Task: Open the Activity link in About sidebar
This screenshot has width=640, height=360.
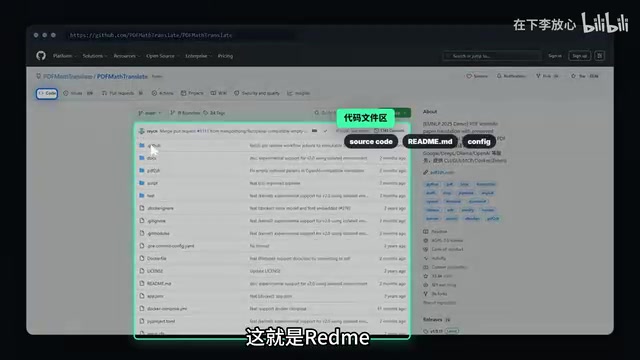Action: (x=435, y=258)
